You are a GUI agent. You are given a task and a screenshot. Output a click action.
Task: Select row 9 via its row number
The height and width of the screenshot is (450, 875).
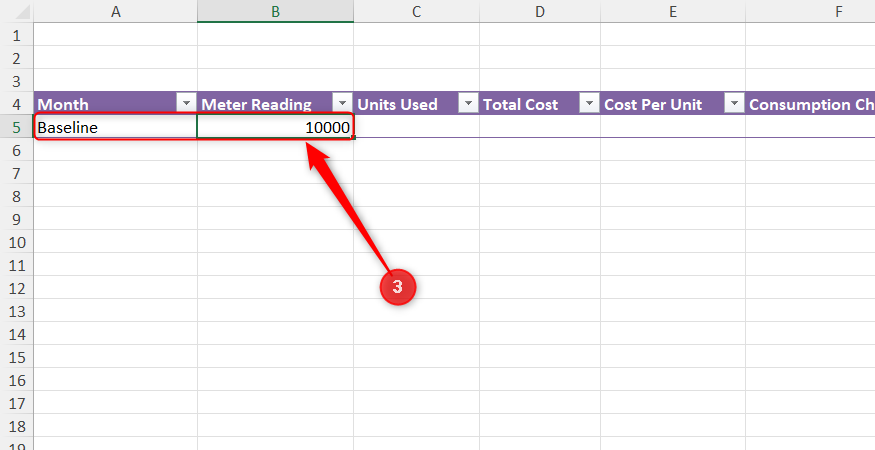[x=17, y=218]
